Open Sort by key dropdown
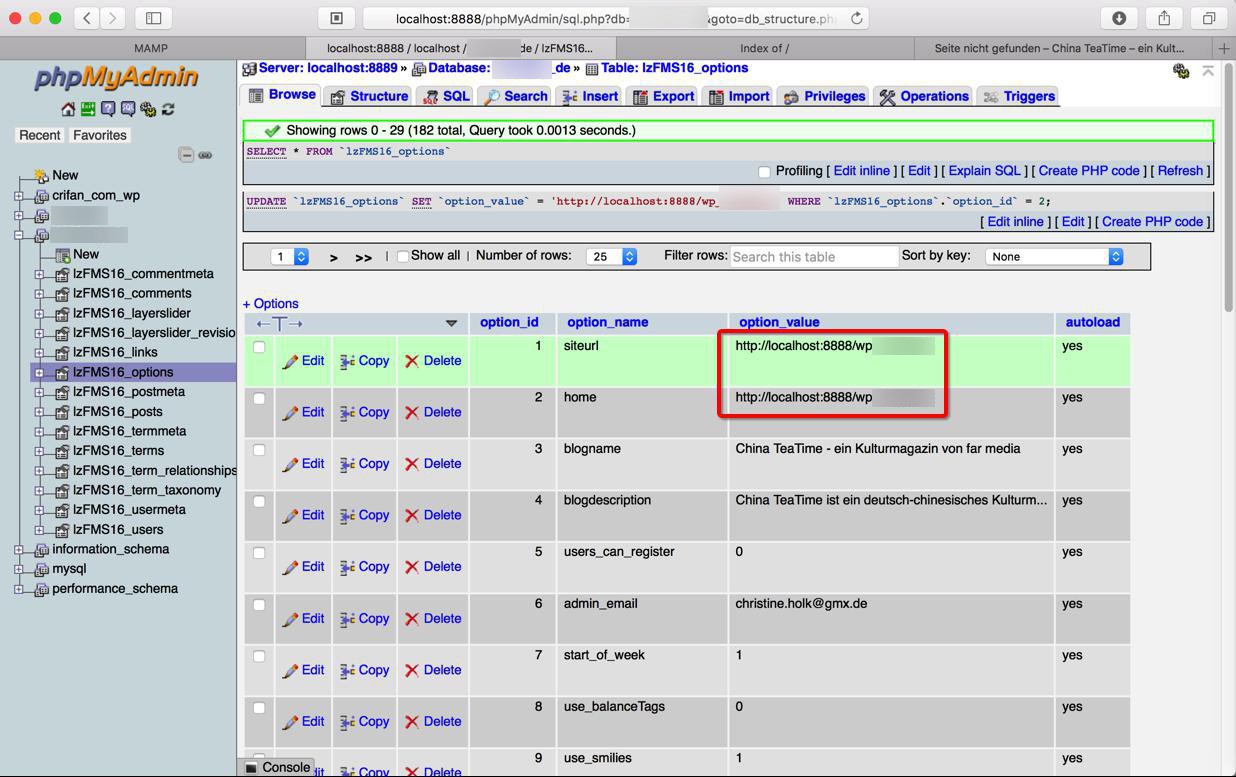 pos(1054,257)
